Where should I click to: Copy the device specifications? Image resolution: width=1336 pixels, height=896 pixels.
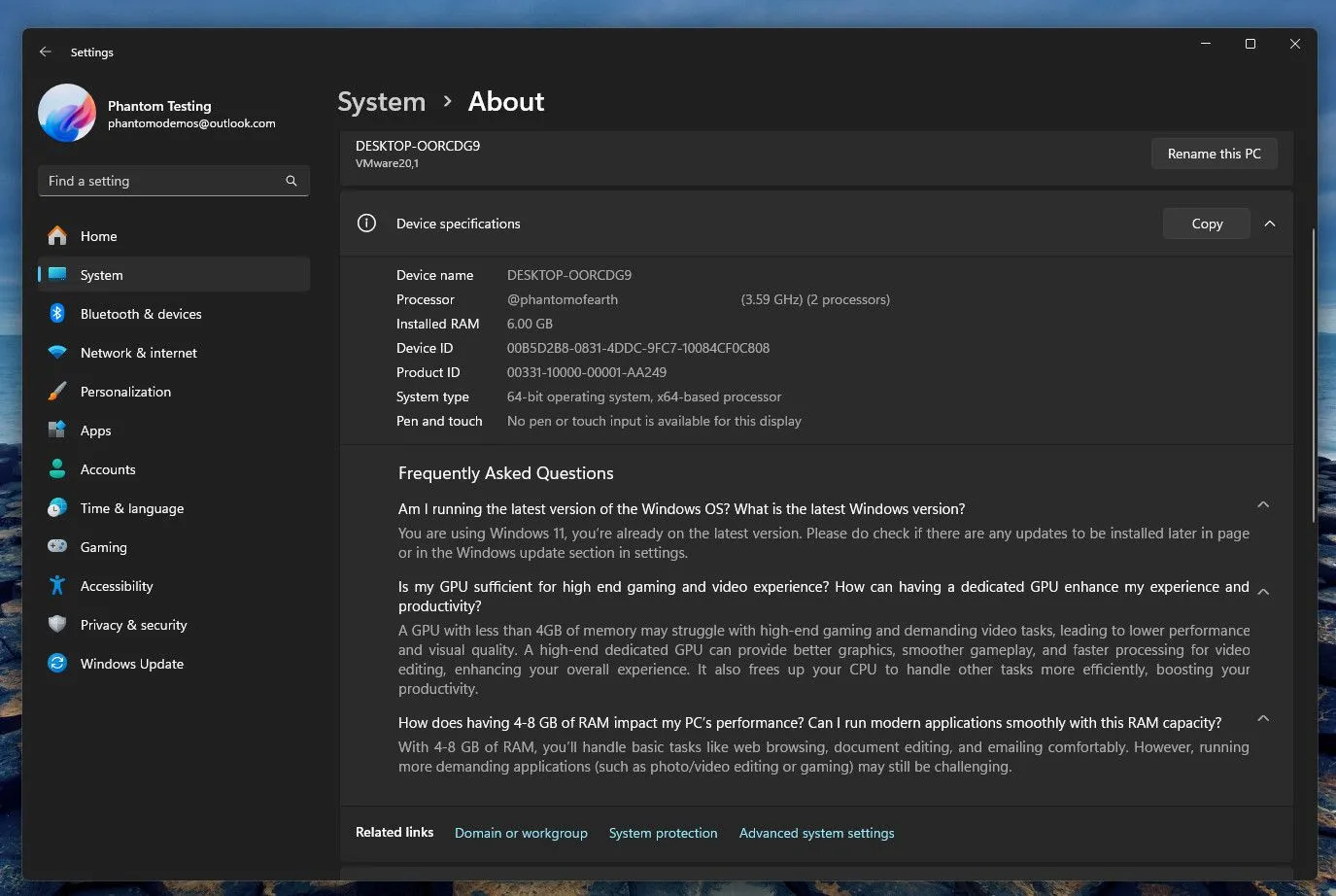pyautogui.click(x=1206, y=223)
